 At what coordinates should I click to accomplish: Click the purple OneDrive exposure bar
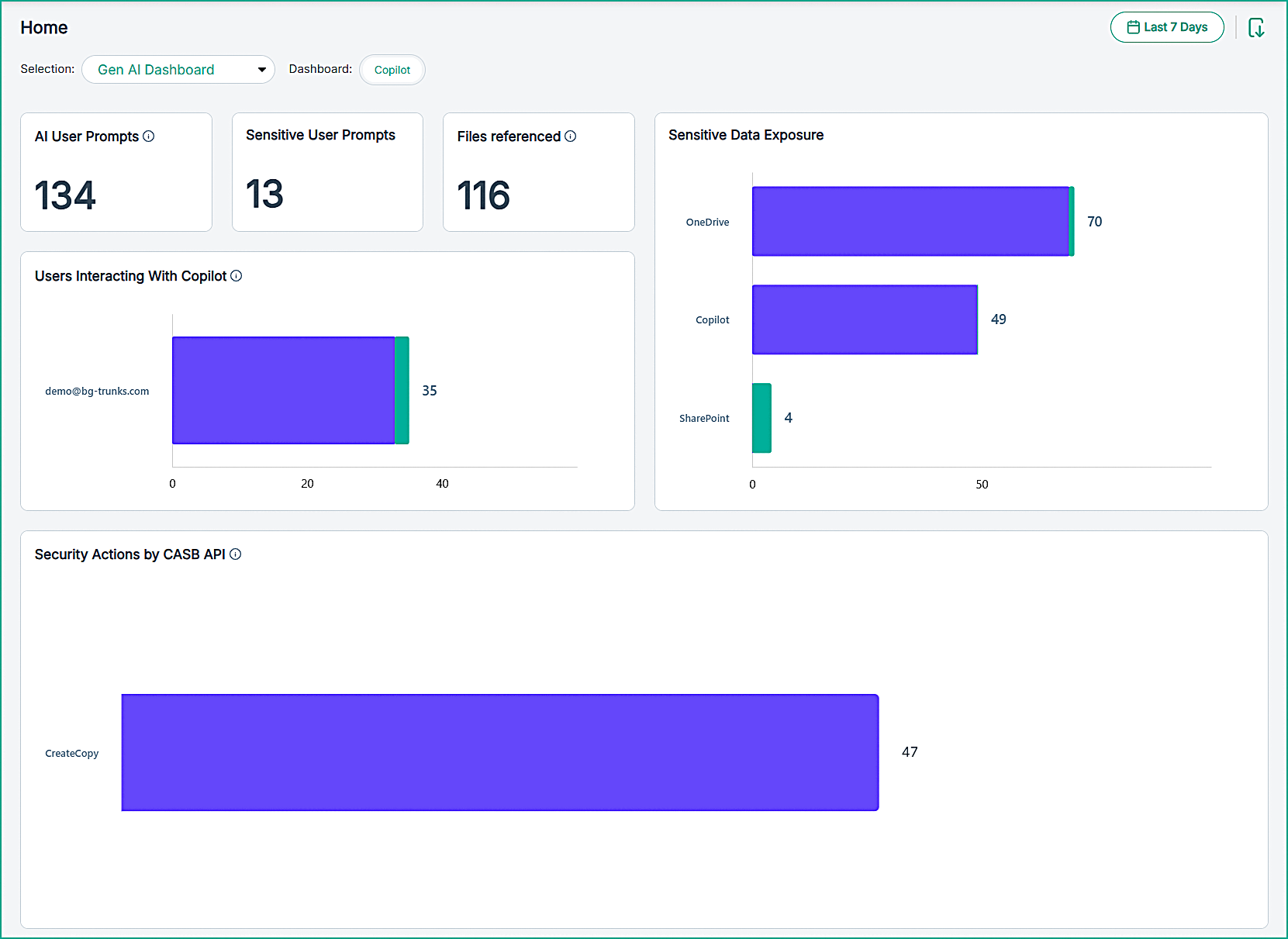tap(910, 222)
